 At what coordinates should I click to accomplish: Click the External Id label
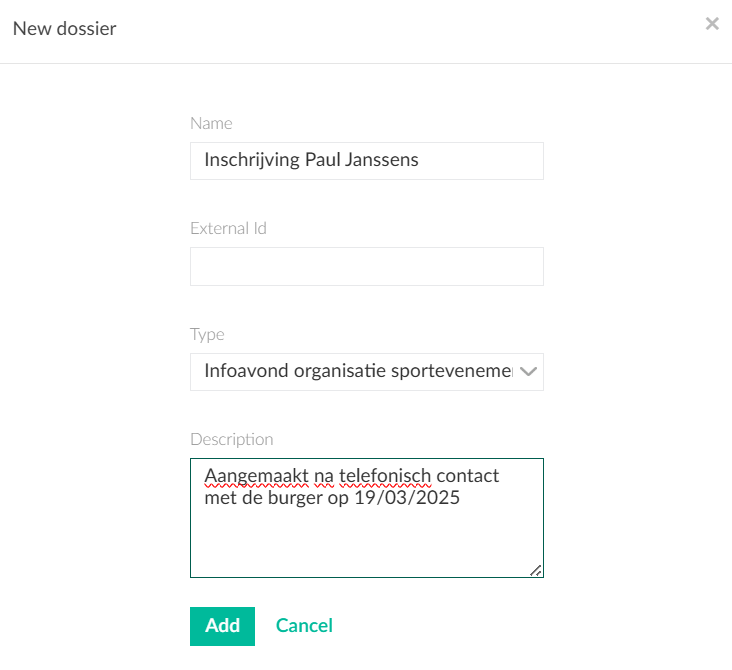228,228
